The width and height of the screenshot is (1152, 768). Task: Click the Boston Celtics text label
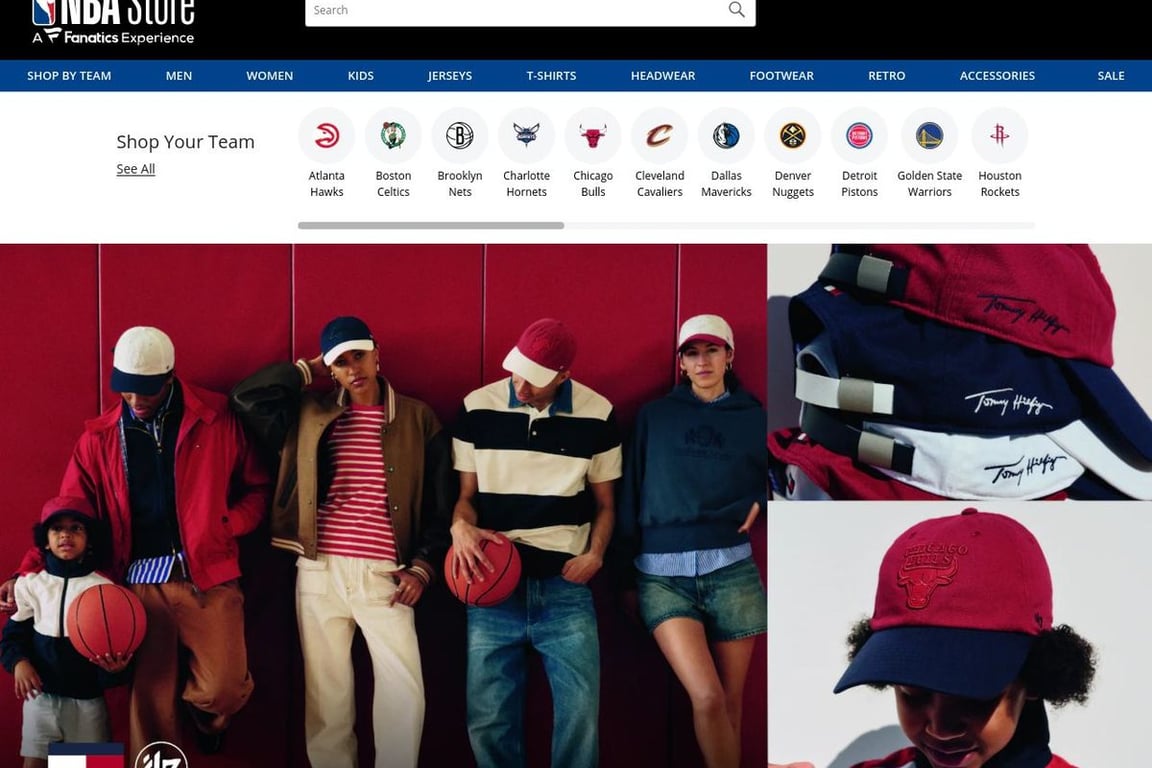point(393,184)
